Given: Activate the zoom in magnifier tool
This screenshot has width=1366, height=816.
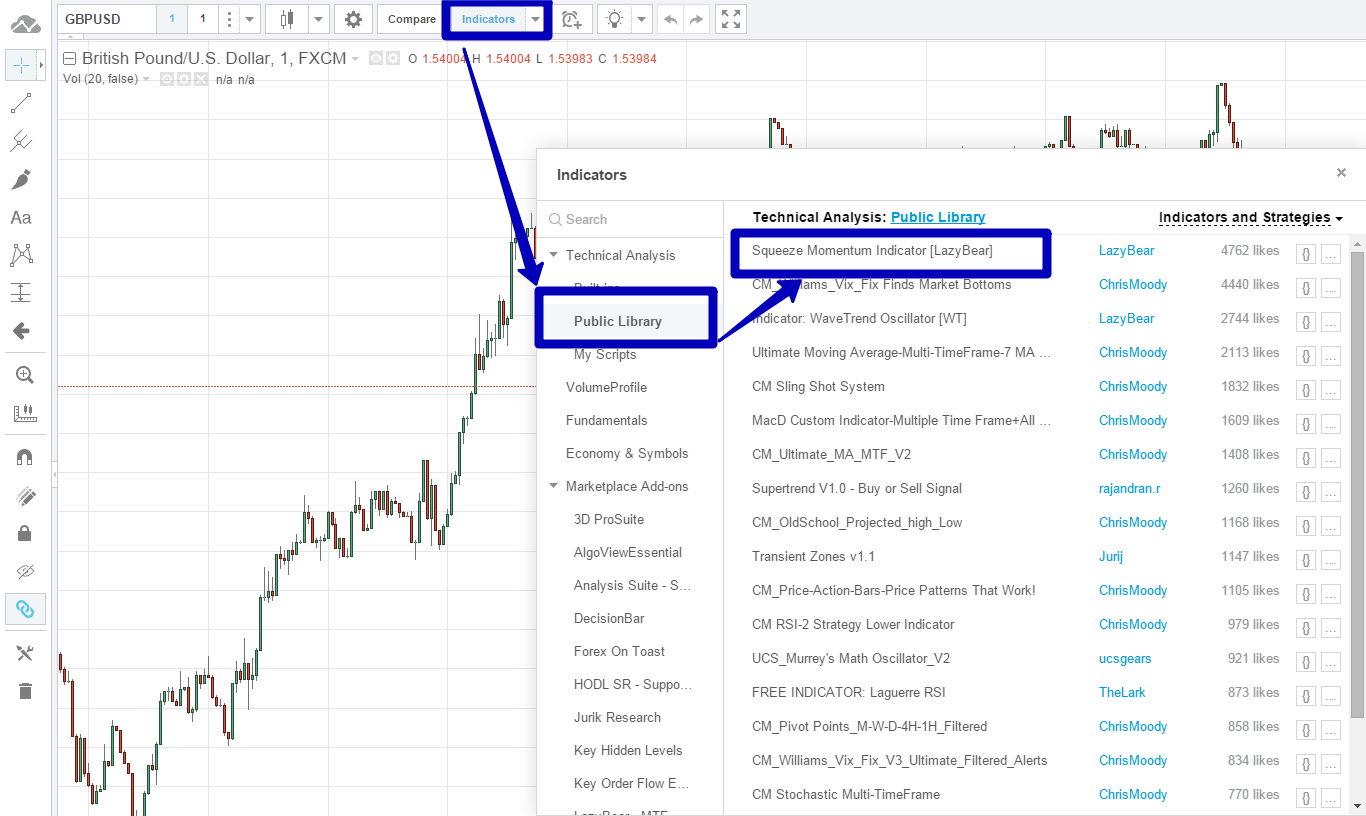Looking at the screenshot, I should click(x=25, y=375).
